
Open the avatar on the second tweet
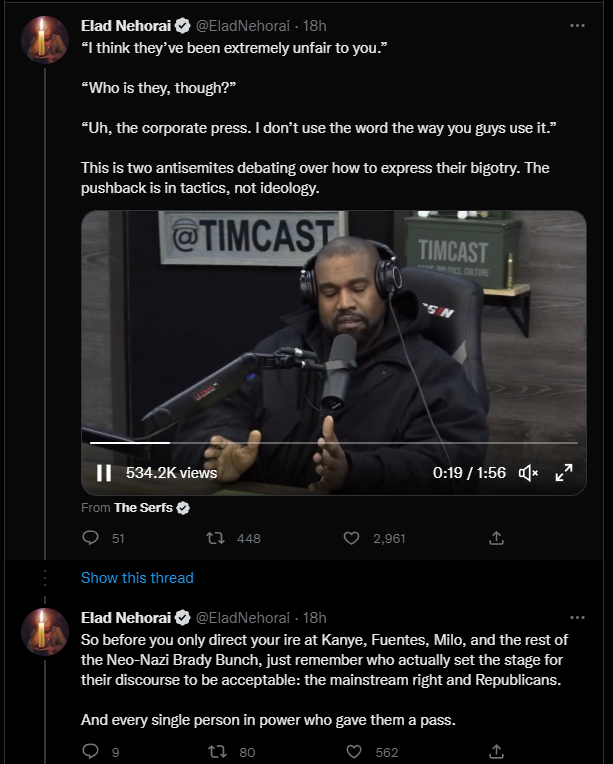[x=45, y=632]
